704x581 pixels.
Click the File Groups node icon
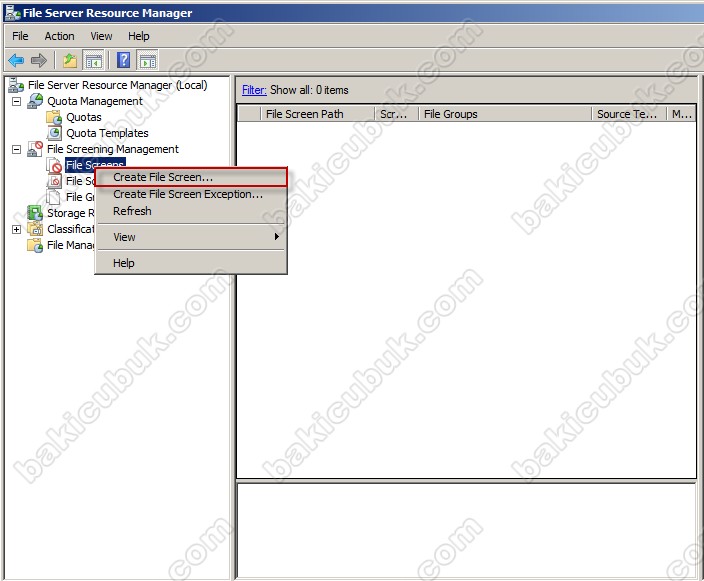(x=53, y=197)
